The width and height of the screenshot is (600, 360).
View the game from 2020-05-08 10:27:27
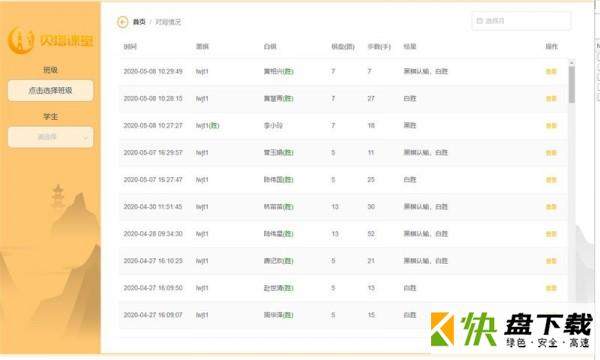point(551,126)
